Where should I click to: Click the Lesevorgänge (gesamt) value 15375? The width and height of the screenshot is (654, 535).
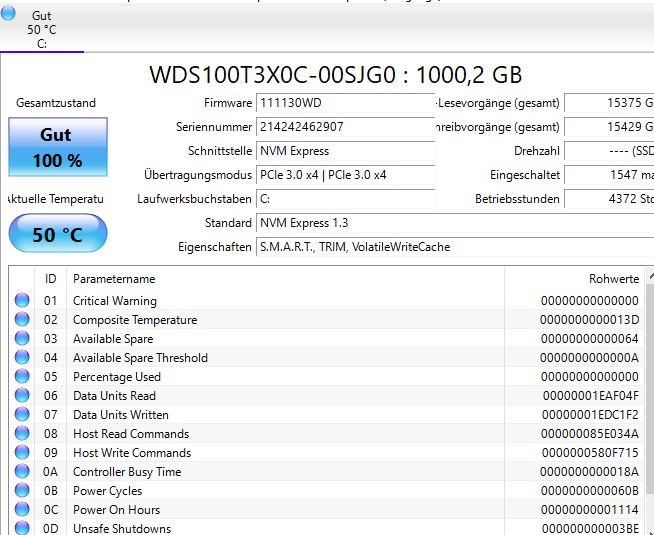609,103
